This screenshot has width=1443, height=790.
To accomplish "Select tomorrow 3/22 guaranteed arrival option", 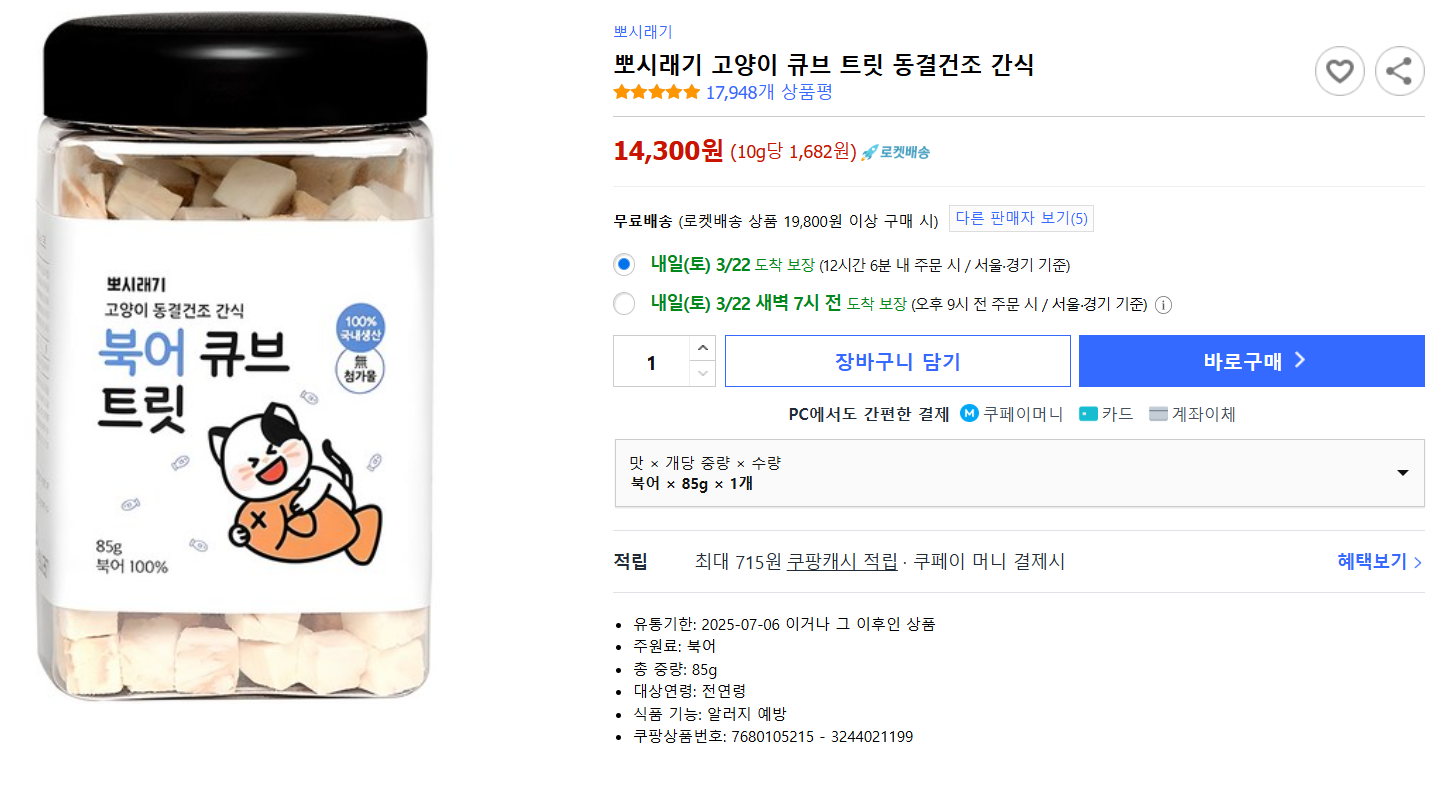I will (x=624, y=265).
